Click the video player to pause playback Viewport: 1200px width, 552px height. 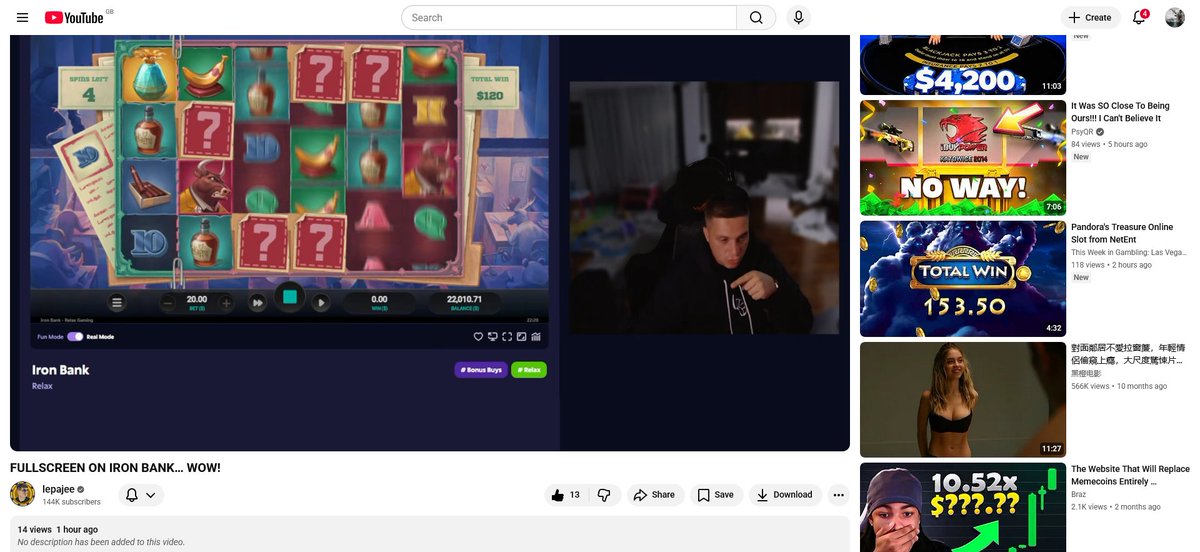tap(430, 242)
